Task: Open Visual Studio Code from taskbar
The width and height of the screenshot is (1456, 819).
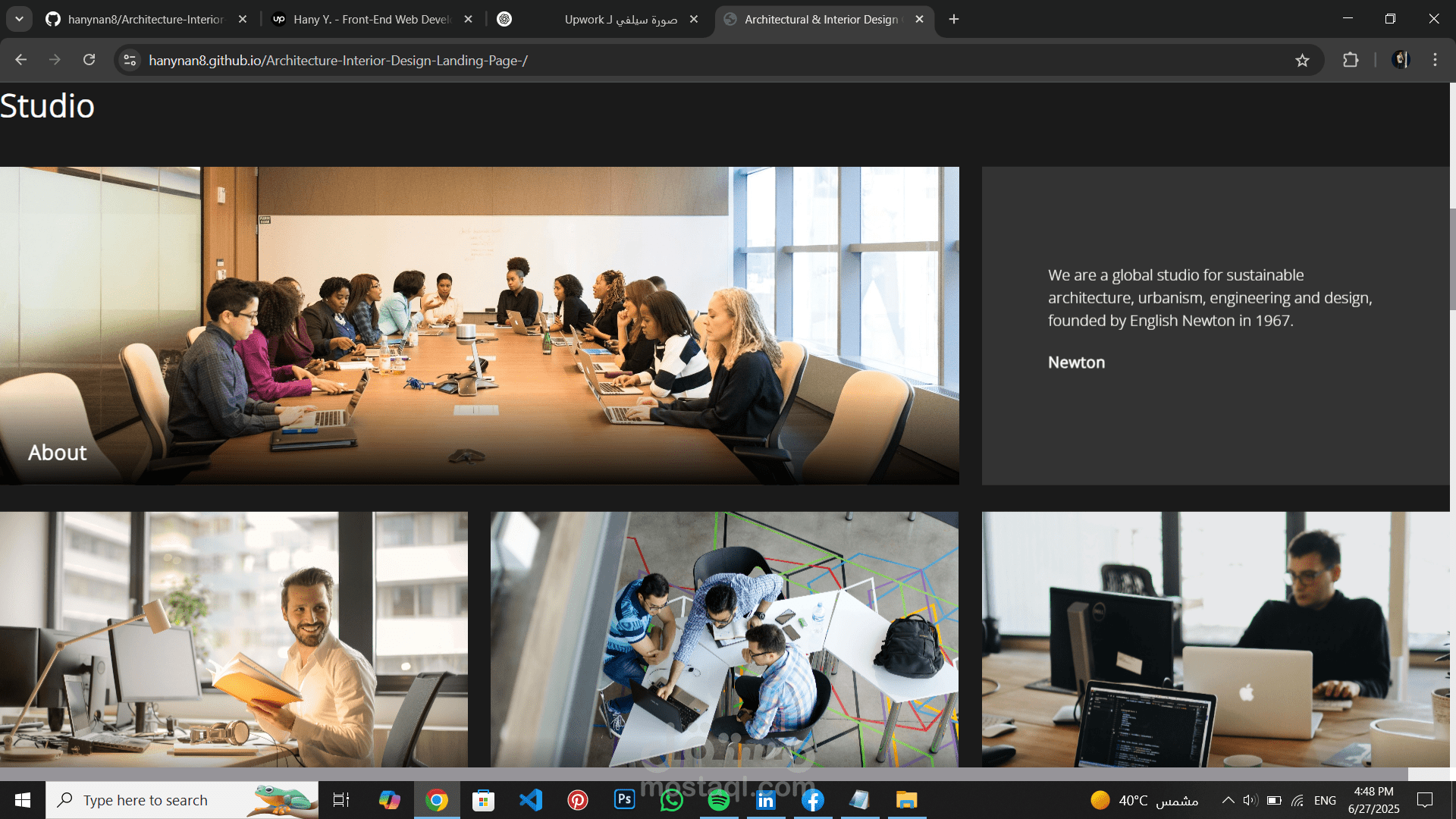Action: 531,800
